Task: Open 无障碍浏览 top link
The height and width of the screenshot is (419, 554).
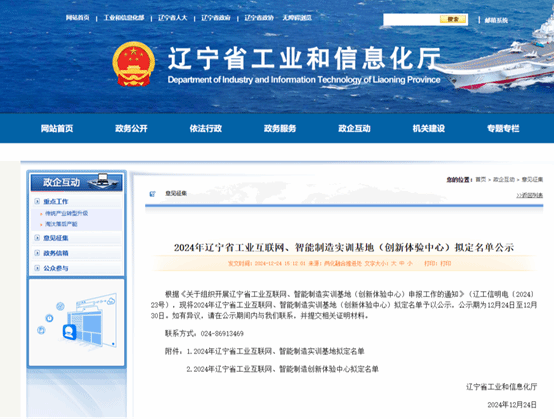Action: click(x=297, y=18)
